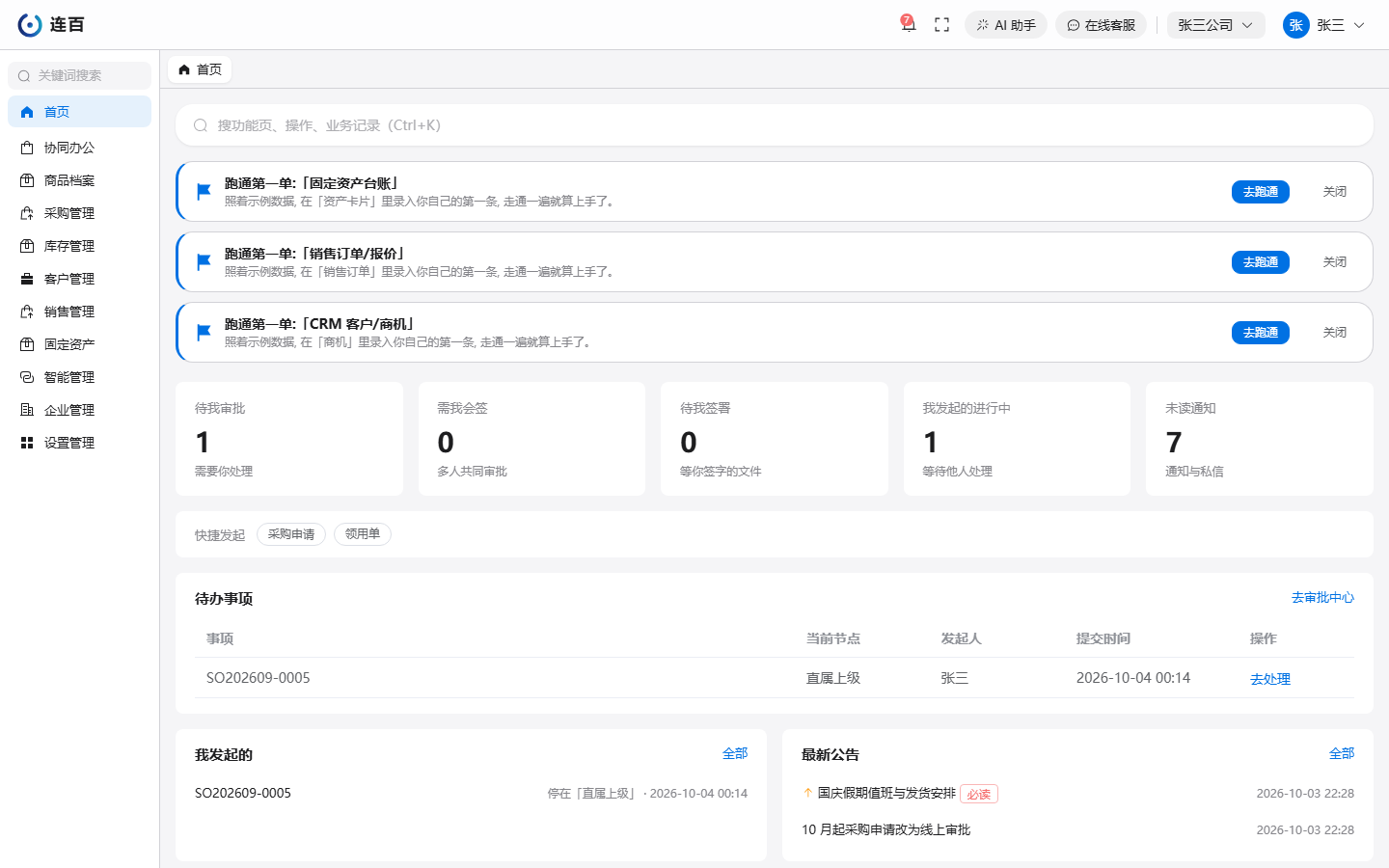Open announcement 10 月起采购申请改为线上审批
1389x868 pixels.
[x=886, y=829]
